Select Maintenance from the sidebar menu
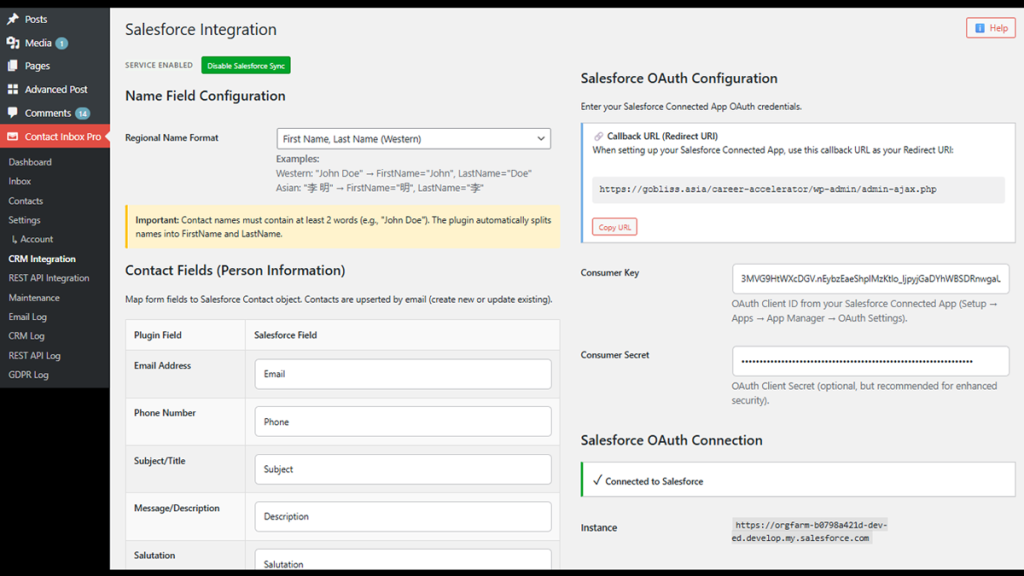Viewport: 1024px width, 576px height. tap(32, 297)
